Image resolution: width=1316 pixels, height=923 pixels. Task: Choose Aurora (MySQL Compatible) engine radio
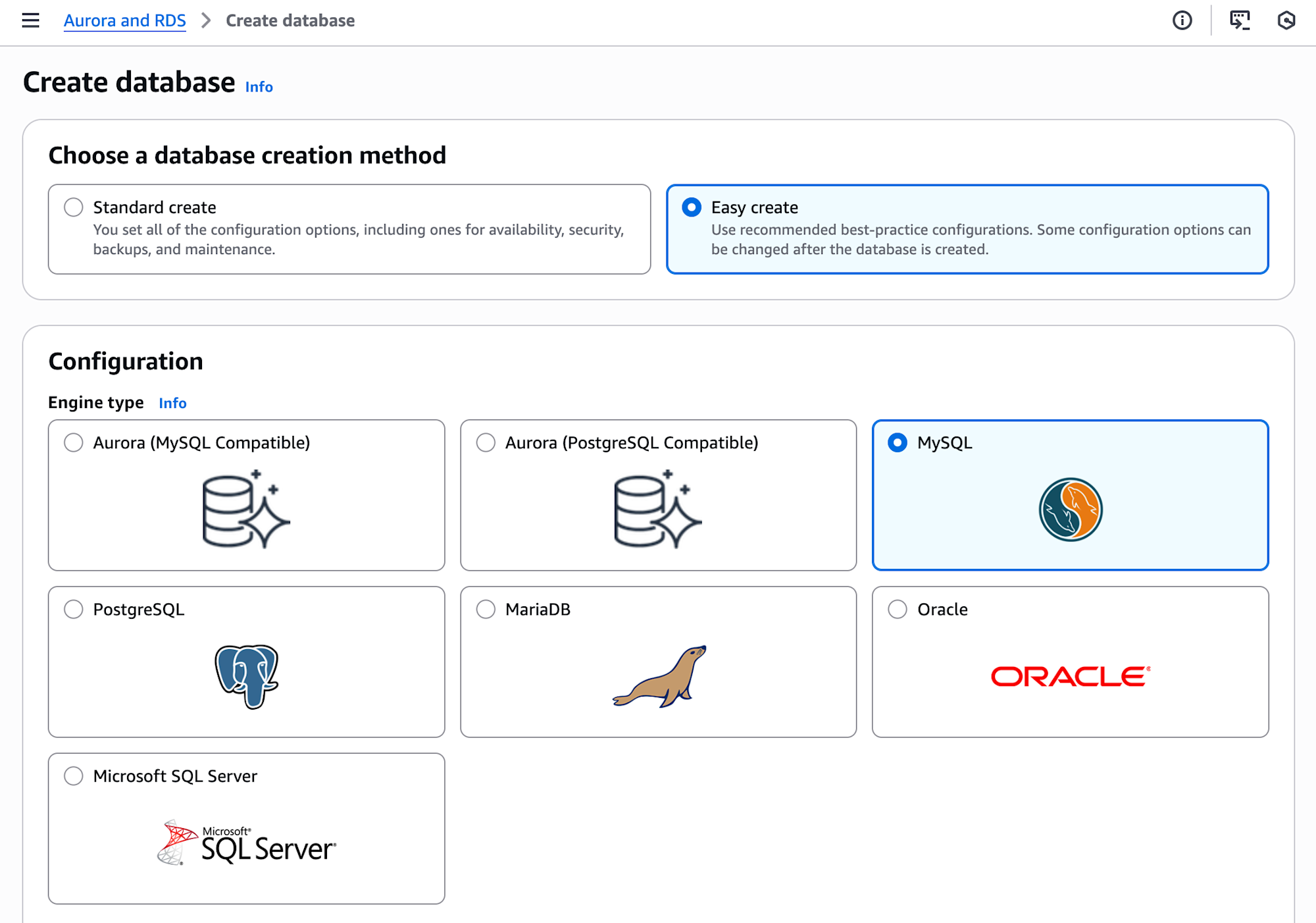coord(74,442)
